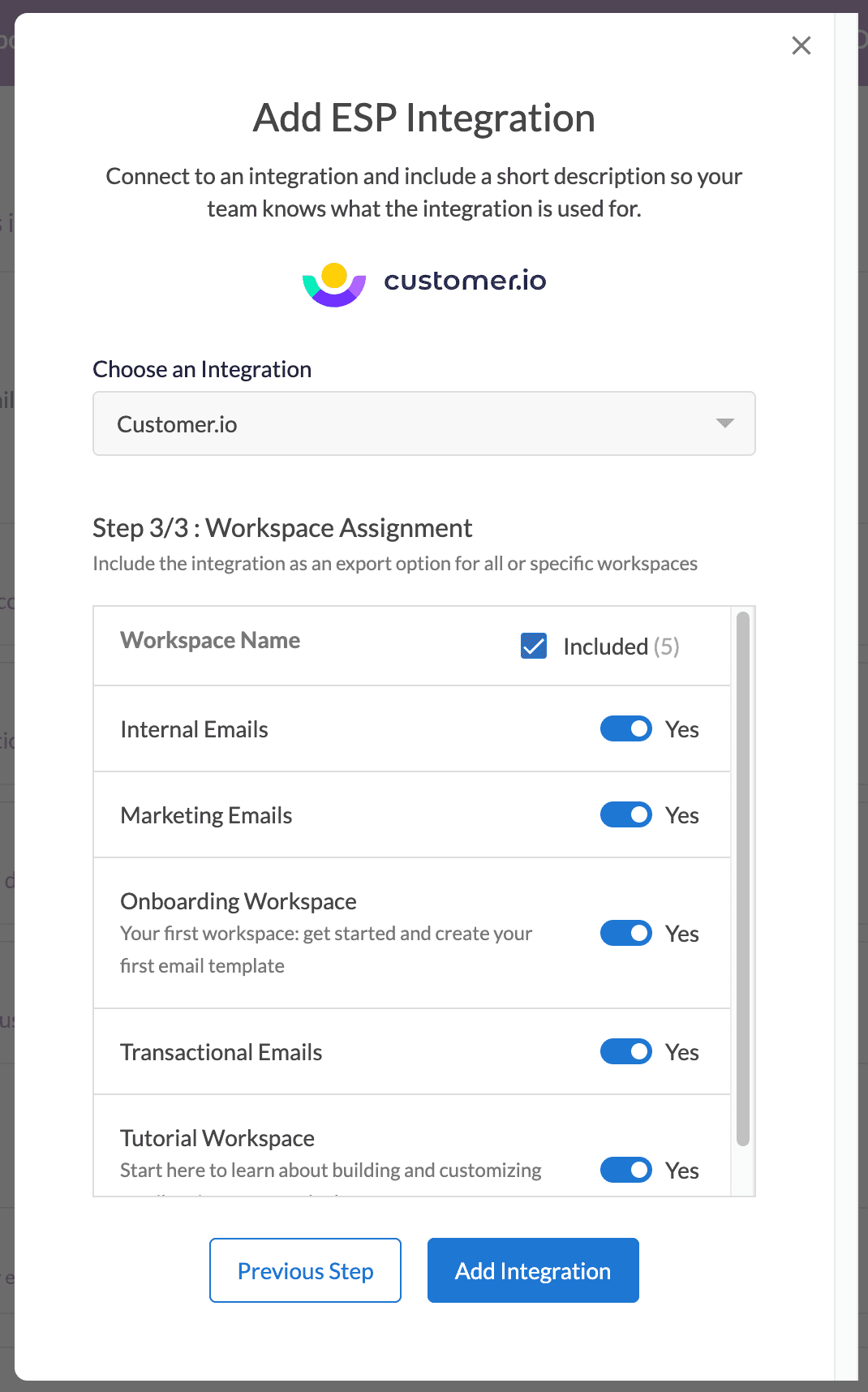This screenshot has height=1392, width=868.
Task: Click the Add Integration button
Action: tap(533, 1270)
